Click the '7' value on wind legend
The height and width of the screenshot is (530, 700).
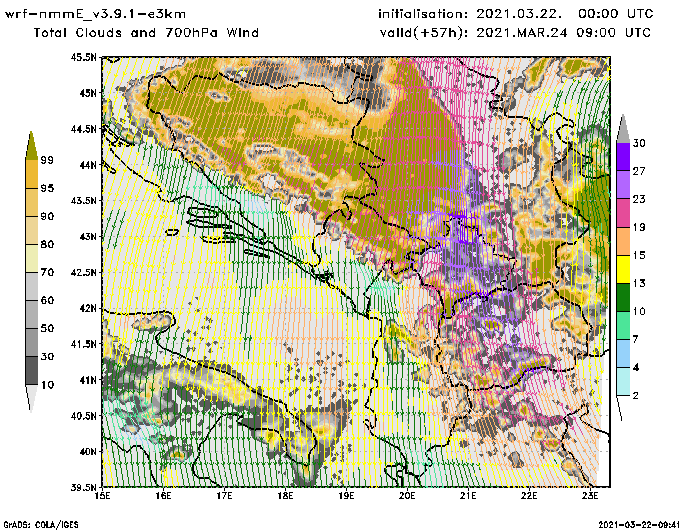click(635, 339)
